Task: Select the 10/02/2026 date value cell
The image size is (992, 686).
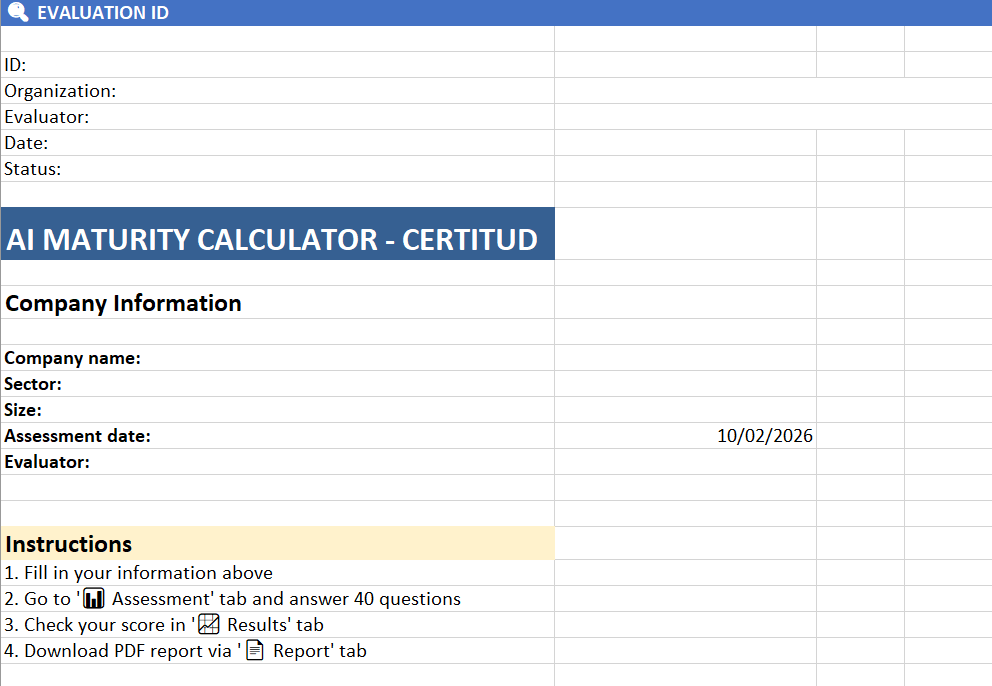Action: pos(686,435)
